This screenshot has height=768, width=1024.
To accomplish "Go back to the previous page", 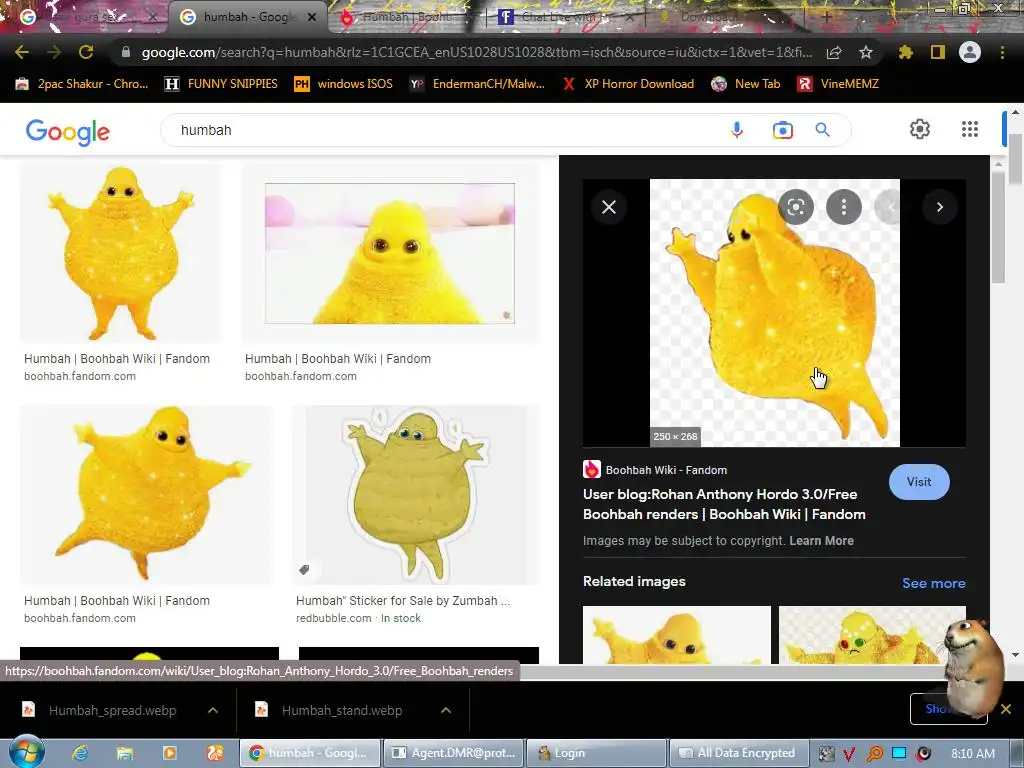I will (22, 52).
